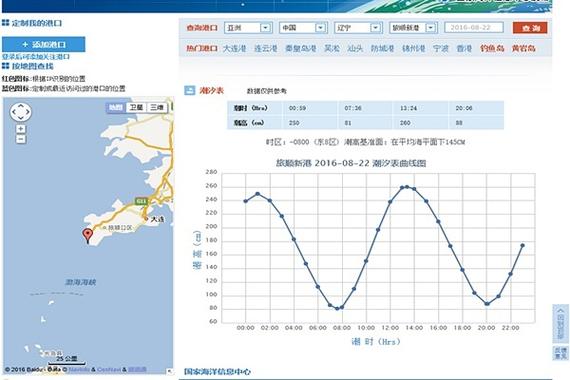Select hot port 防城港
The height and width of the screenshot is (380, 570).
(382, 48)
